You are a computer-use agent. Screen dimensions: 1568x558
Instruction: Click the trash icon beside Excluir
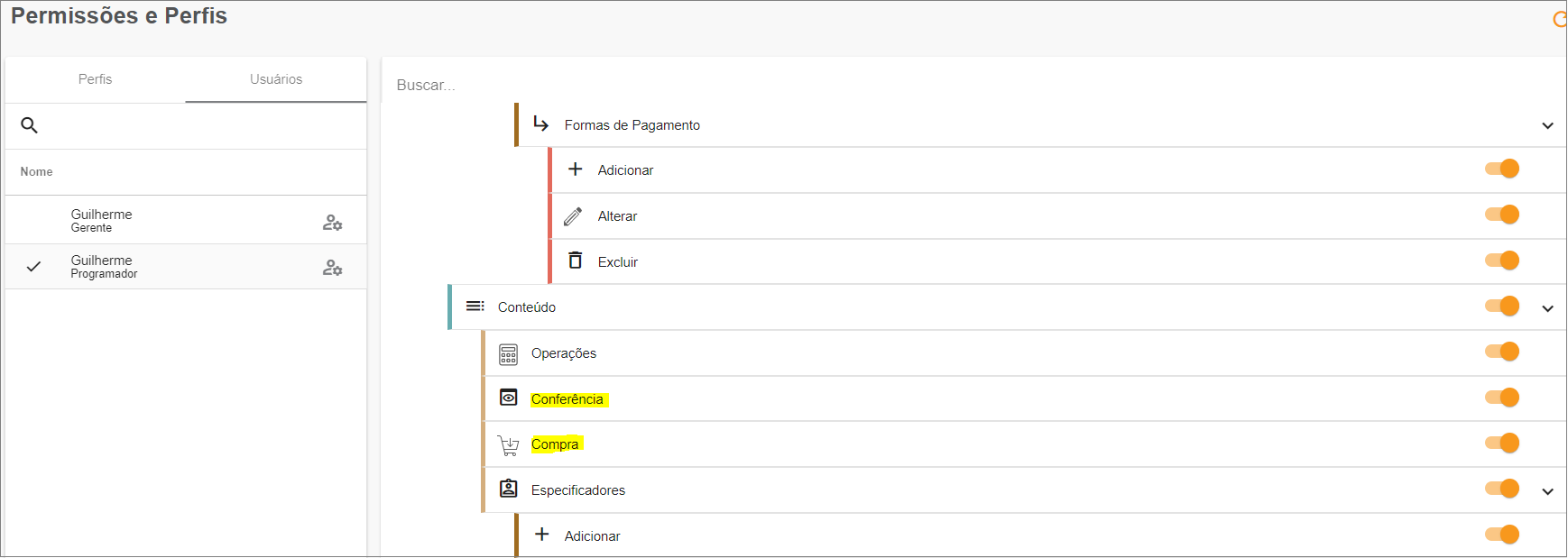coord(575,261)
